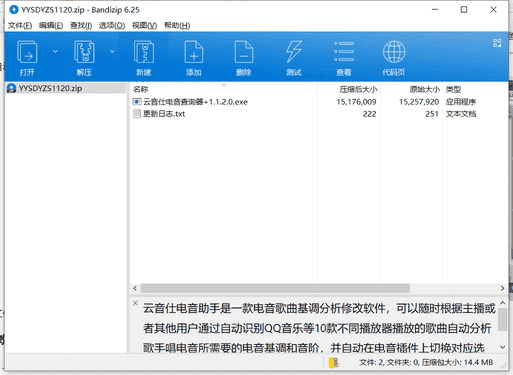Click the Open (打开) toolbar icon

[27, 52]
